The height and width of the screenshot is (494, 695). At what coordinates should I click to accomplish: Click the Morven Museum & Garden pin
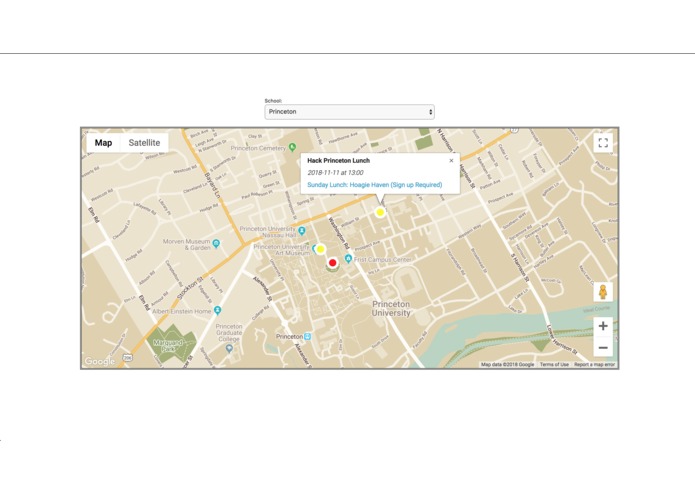click(x=216, y=243)
